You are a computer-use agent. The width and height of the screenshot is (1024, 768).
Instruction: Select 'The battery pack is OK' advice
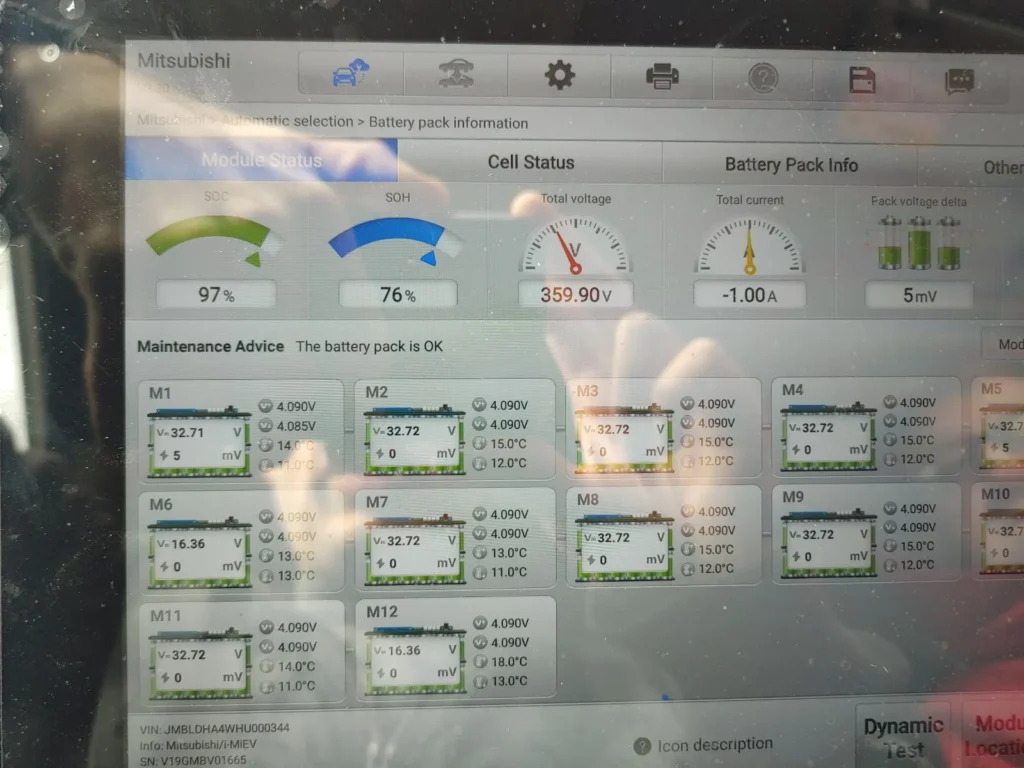click(369, 346)
